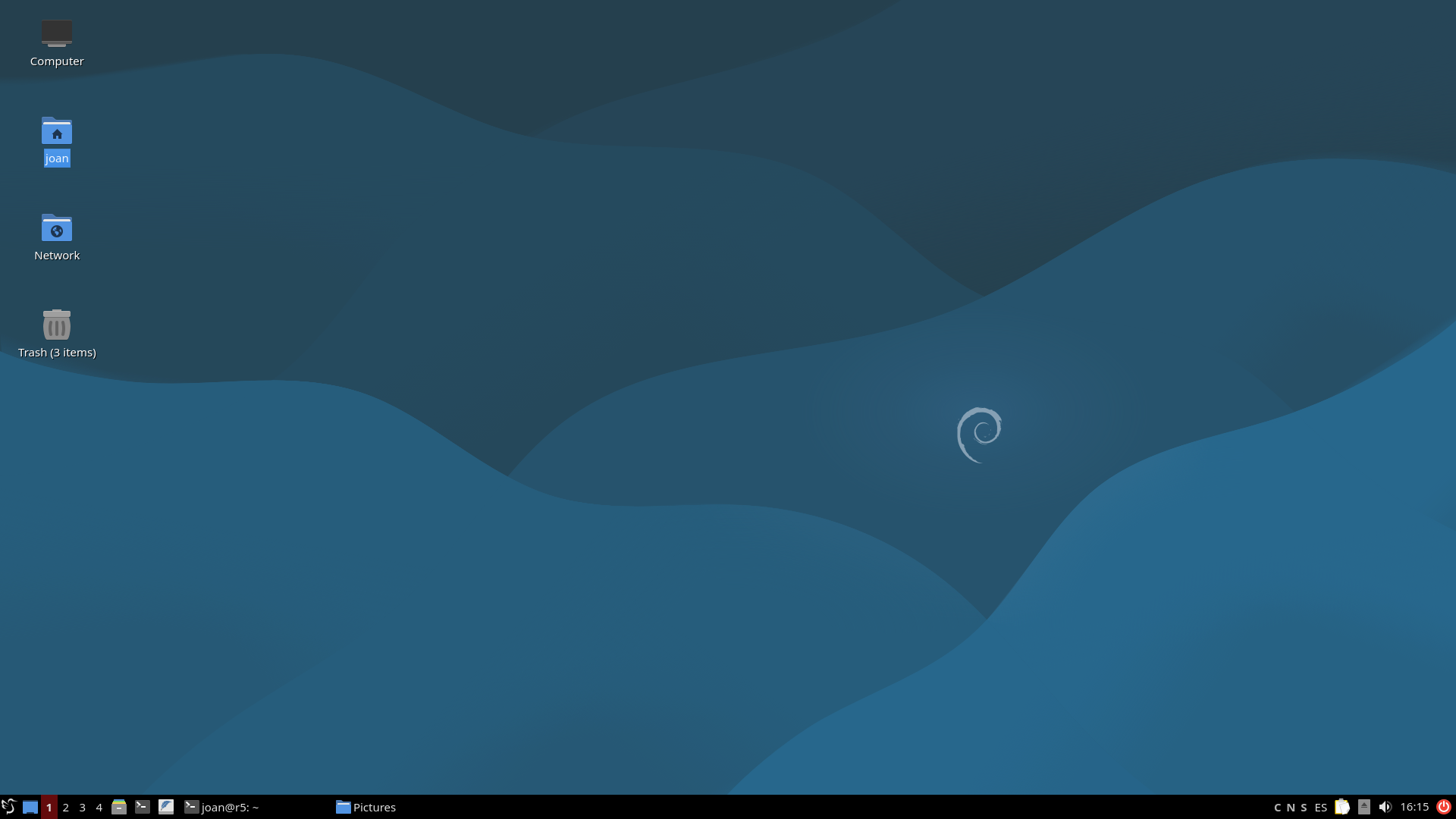1456x819 pixels.
Task: Open ES keyboard layout switcher
Action: point(1321,807)
